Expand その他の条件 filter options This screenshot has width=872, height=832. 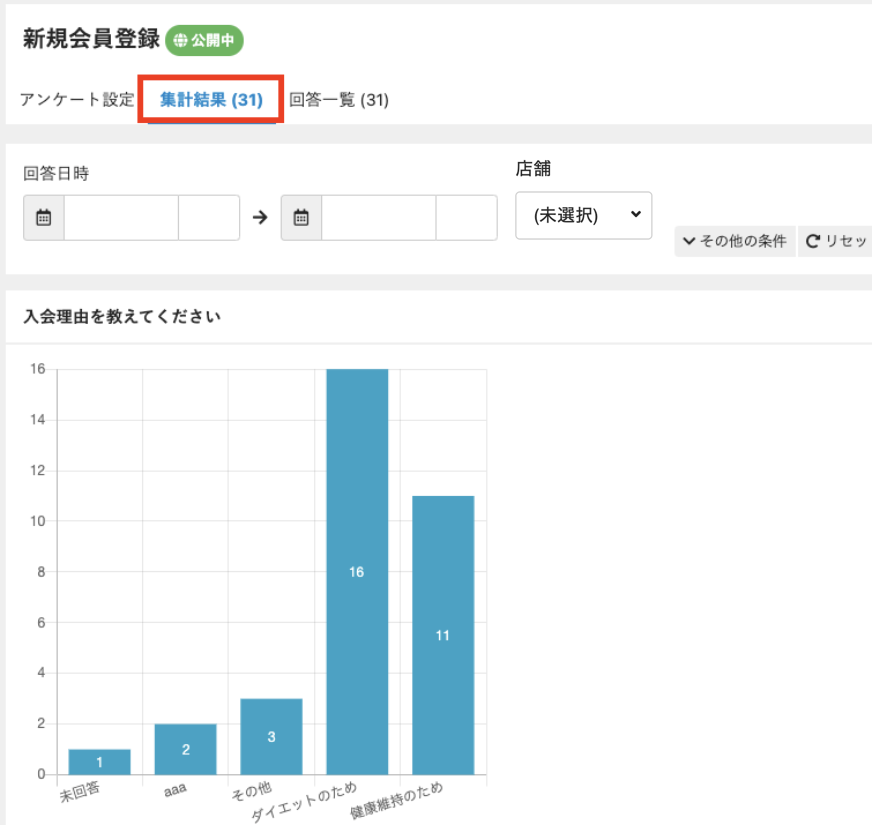pos(735,241)
